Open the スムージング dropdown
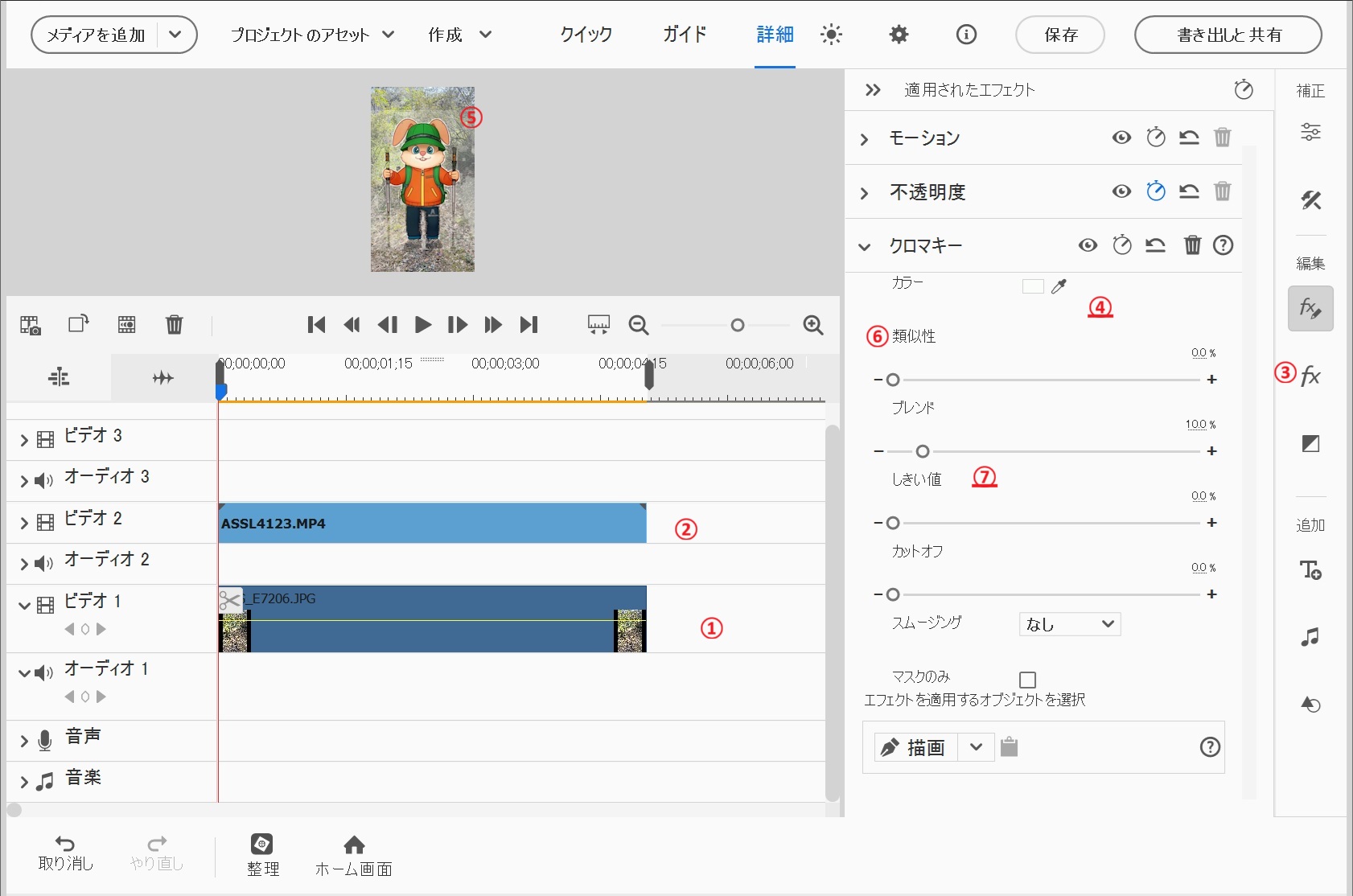 click(1069, 624)
